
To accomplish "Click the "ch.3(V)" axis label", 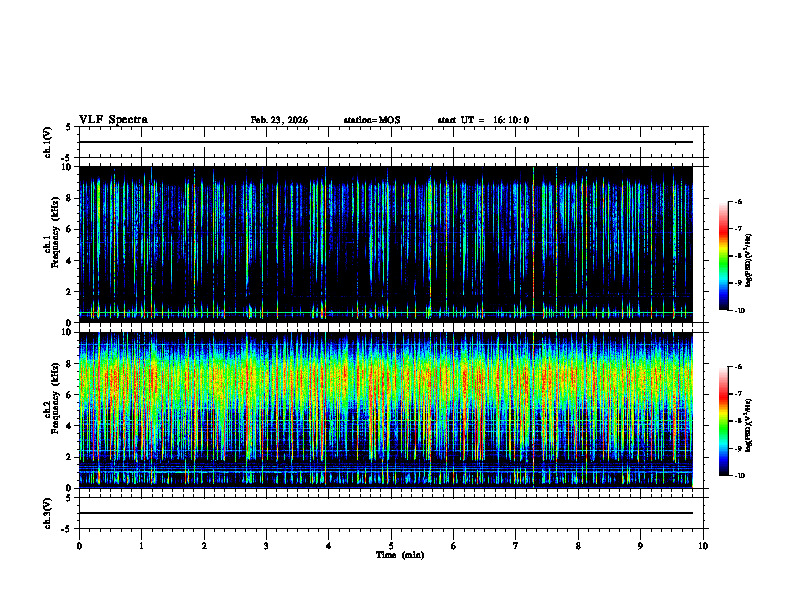I will point(48,513).
